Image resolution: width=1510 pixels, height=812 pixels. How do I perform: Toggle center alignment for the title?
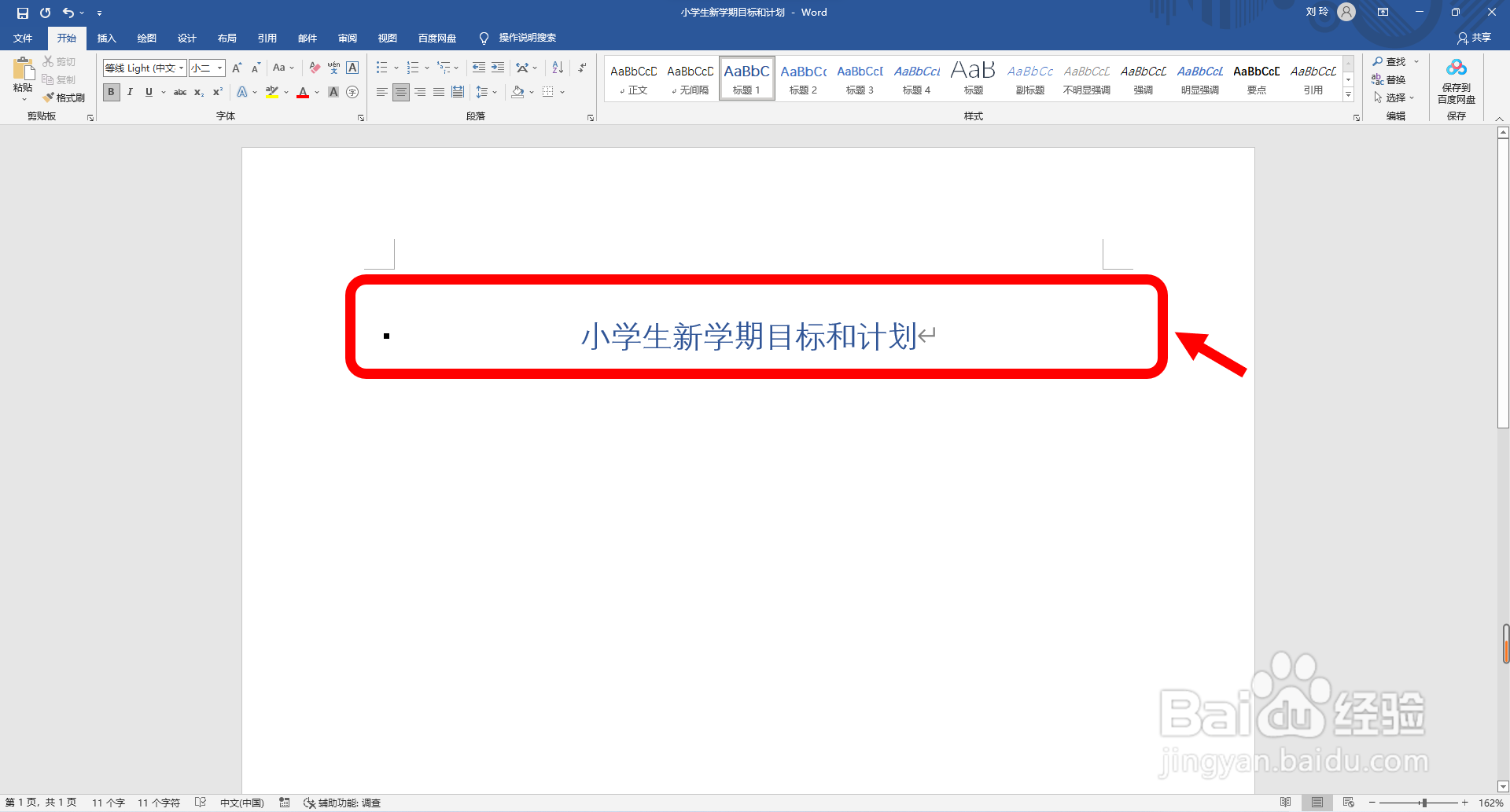pyautogui.click(x=401, y=92)
